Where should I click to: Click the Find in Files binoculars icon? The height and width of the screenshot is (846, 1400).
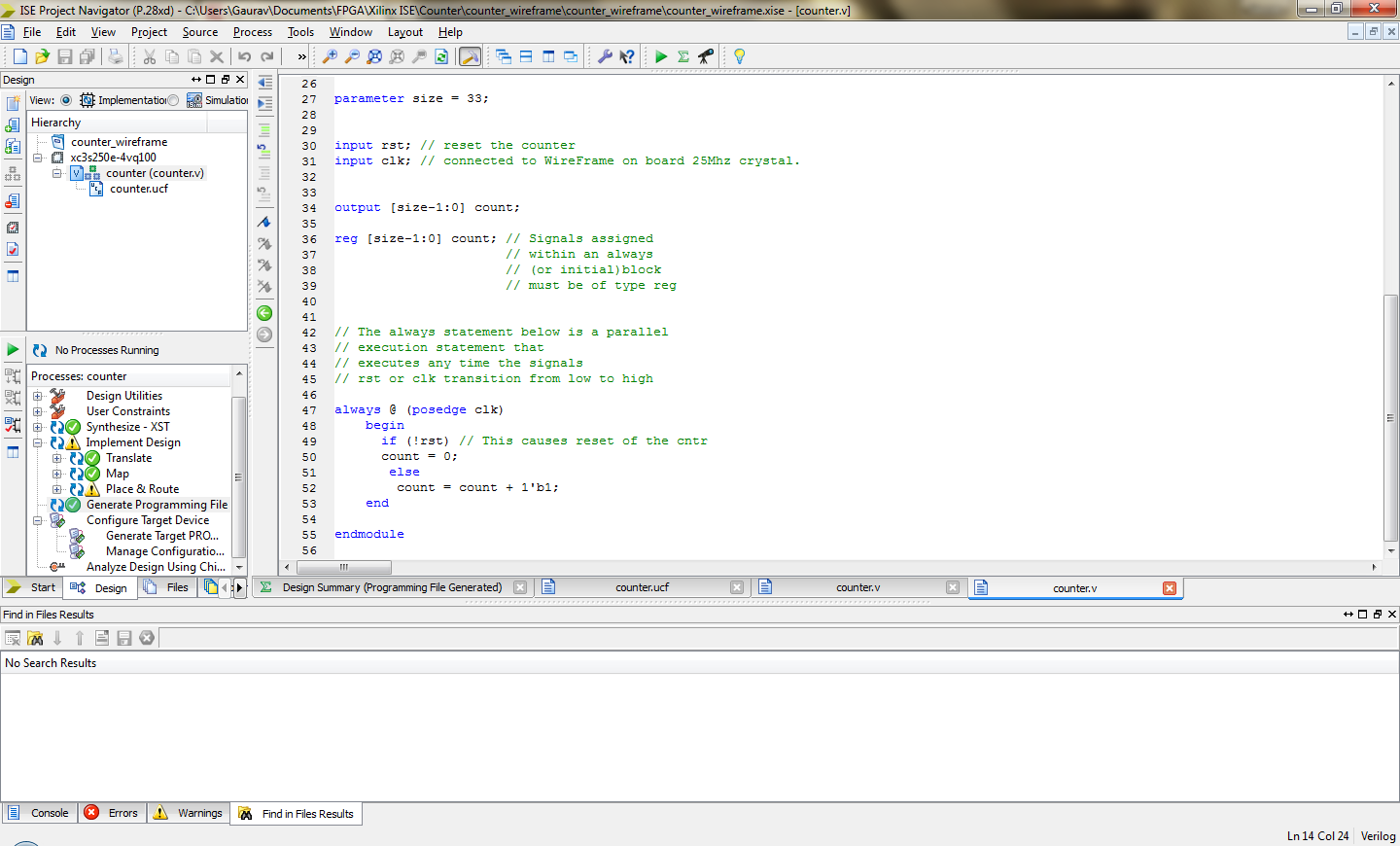pyautogui.click(x=34, y=637)
